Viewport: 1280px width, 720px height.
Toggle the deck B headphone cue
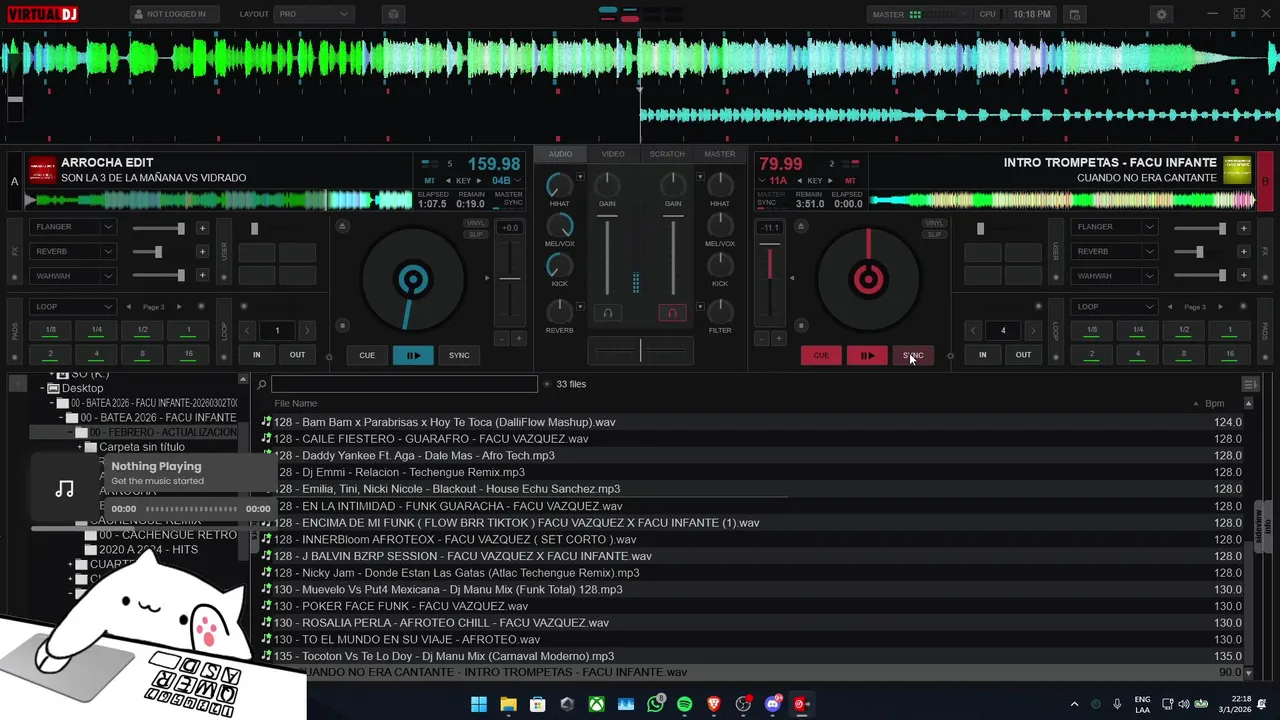(672, 313)
